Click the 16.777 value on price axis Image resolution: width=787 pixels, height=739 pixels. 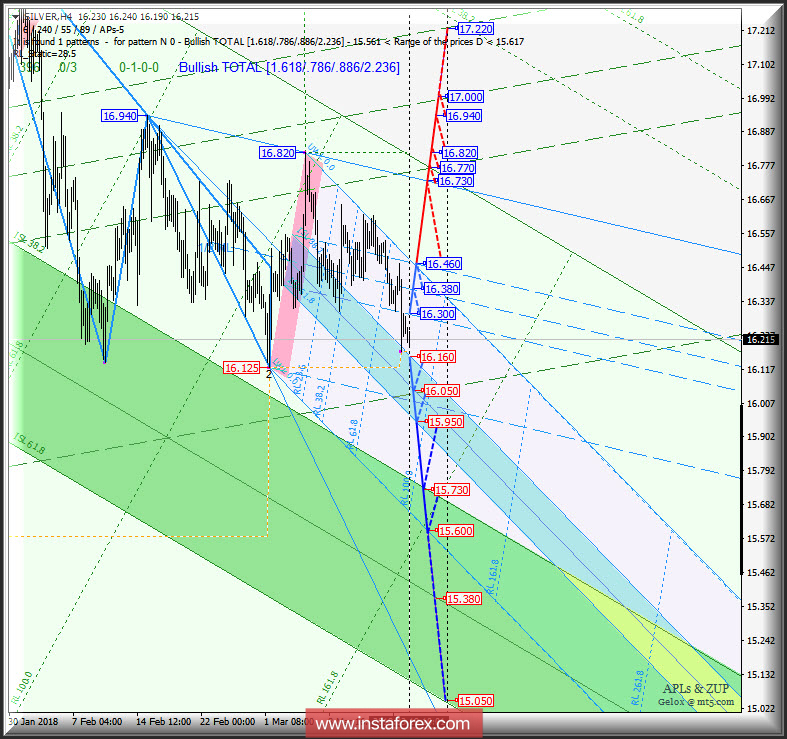tap(760, 166)
